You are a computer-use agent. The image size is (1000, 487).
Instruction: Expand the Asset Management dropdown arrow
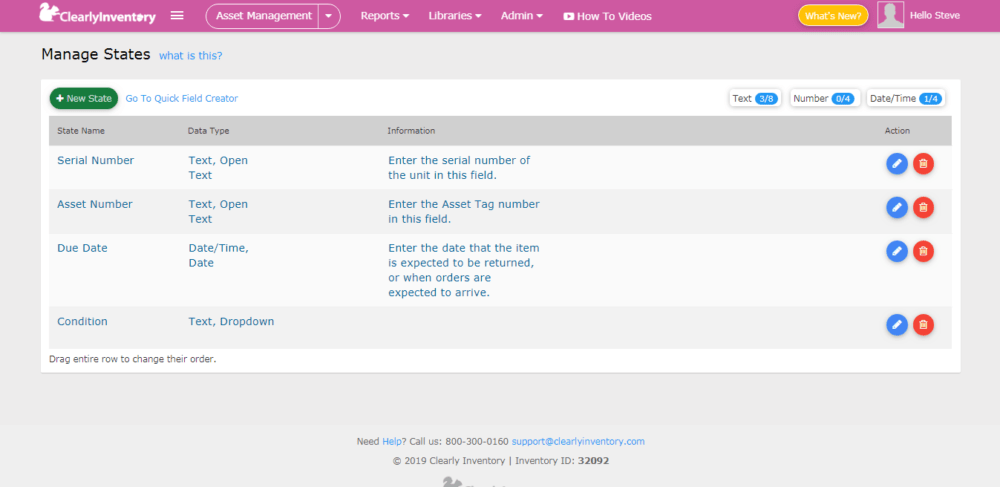[328, 16]
